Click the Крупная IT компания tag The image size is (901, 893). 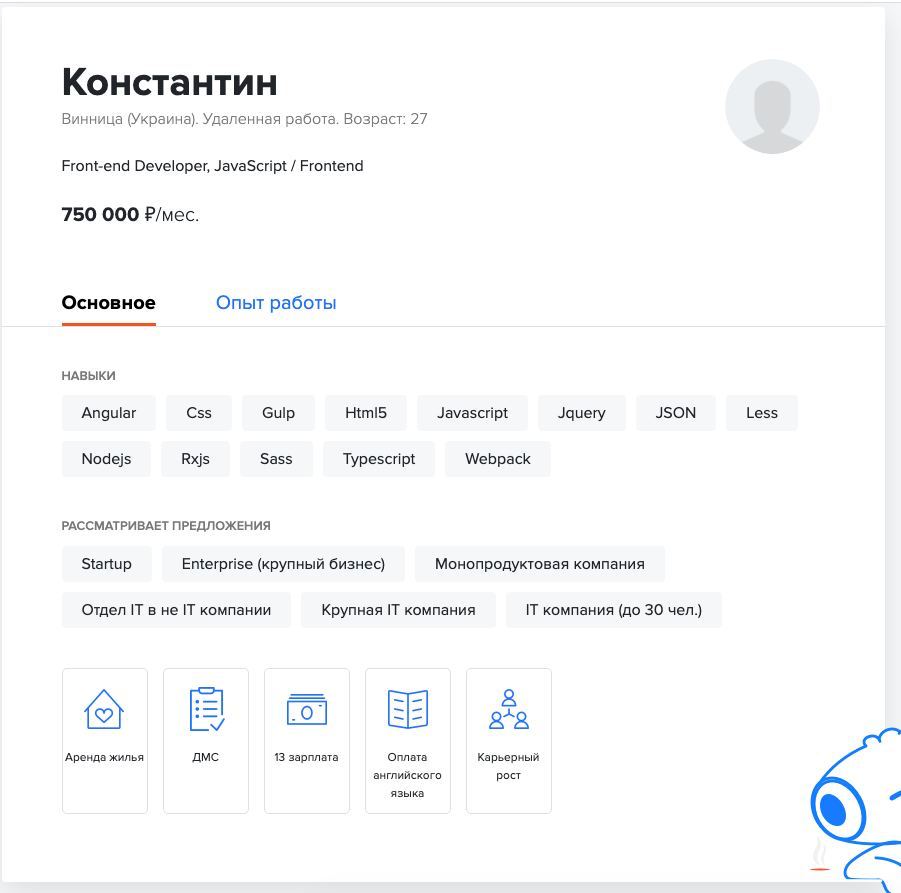[398, 610]
